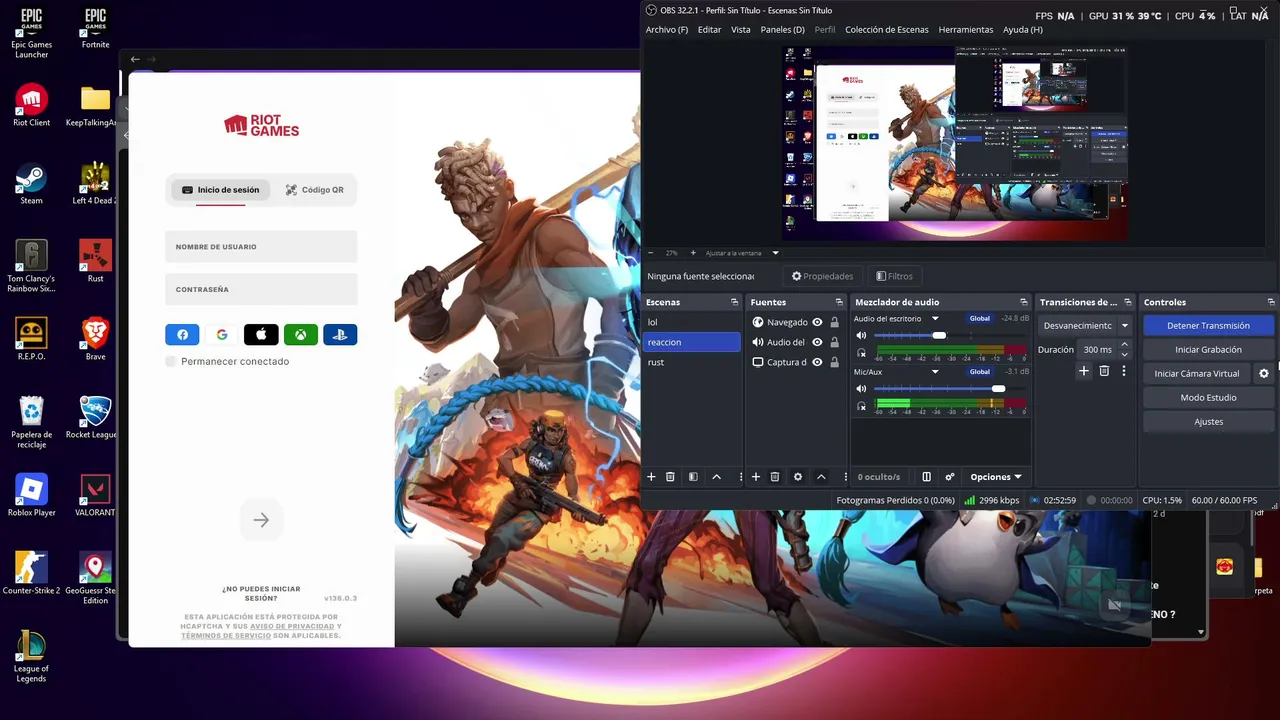The height and width of the screenshot is (720, 1280).
Task: Decrease the transition Duración value
Action: click(1125, 354)
